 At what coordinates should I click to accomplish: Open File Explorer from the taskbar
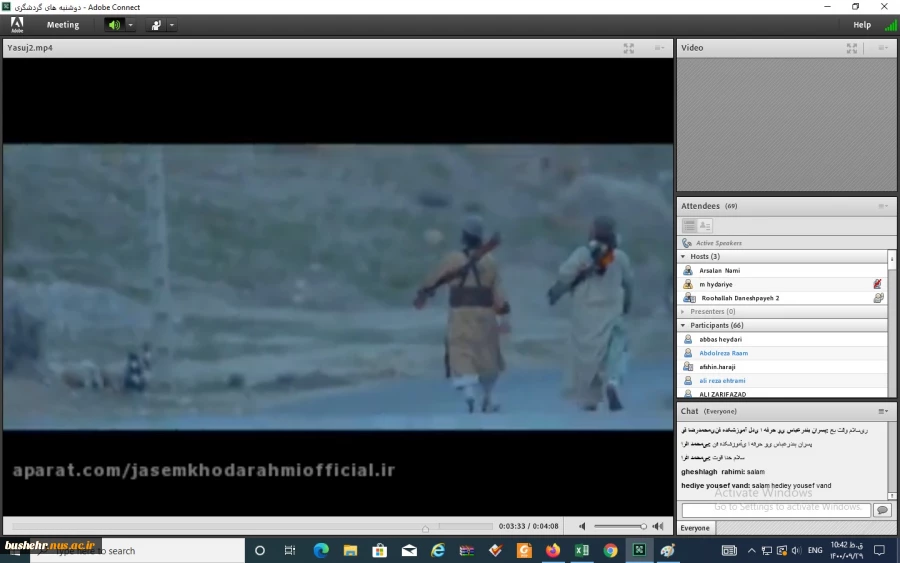350,551
